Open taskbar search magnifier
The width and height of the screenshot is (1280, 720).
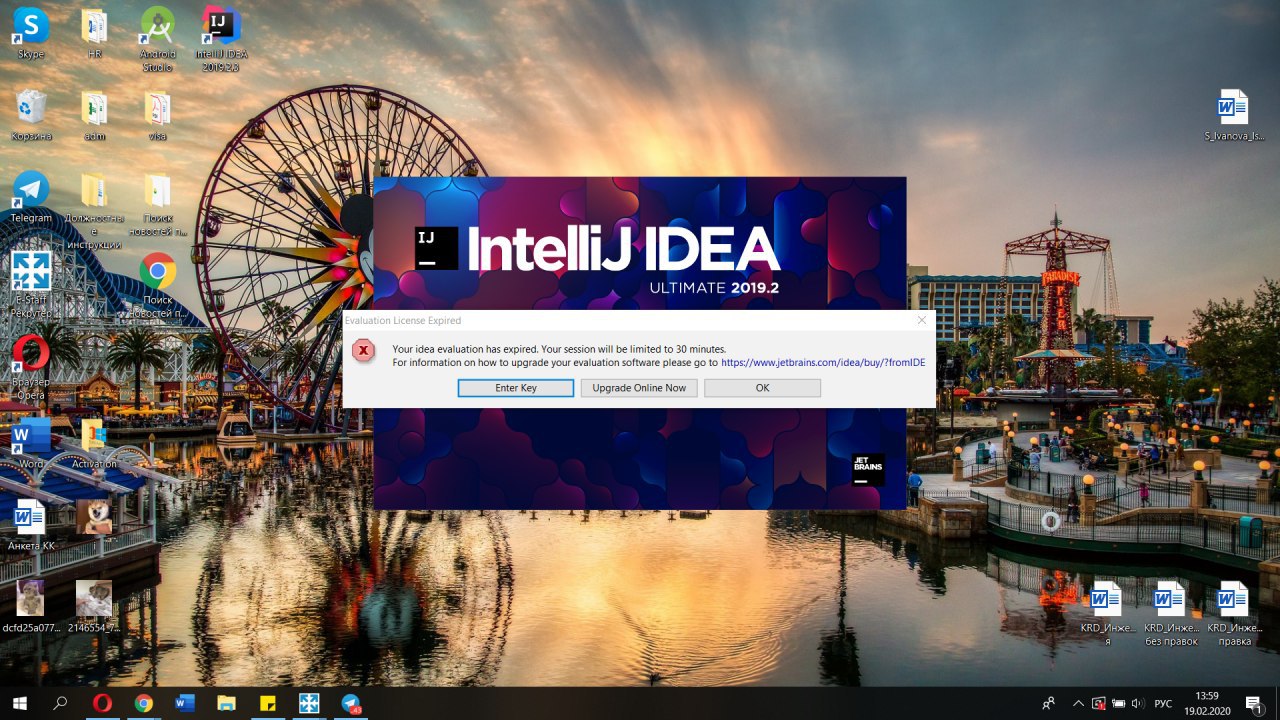click(x=60, y=703)
